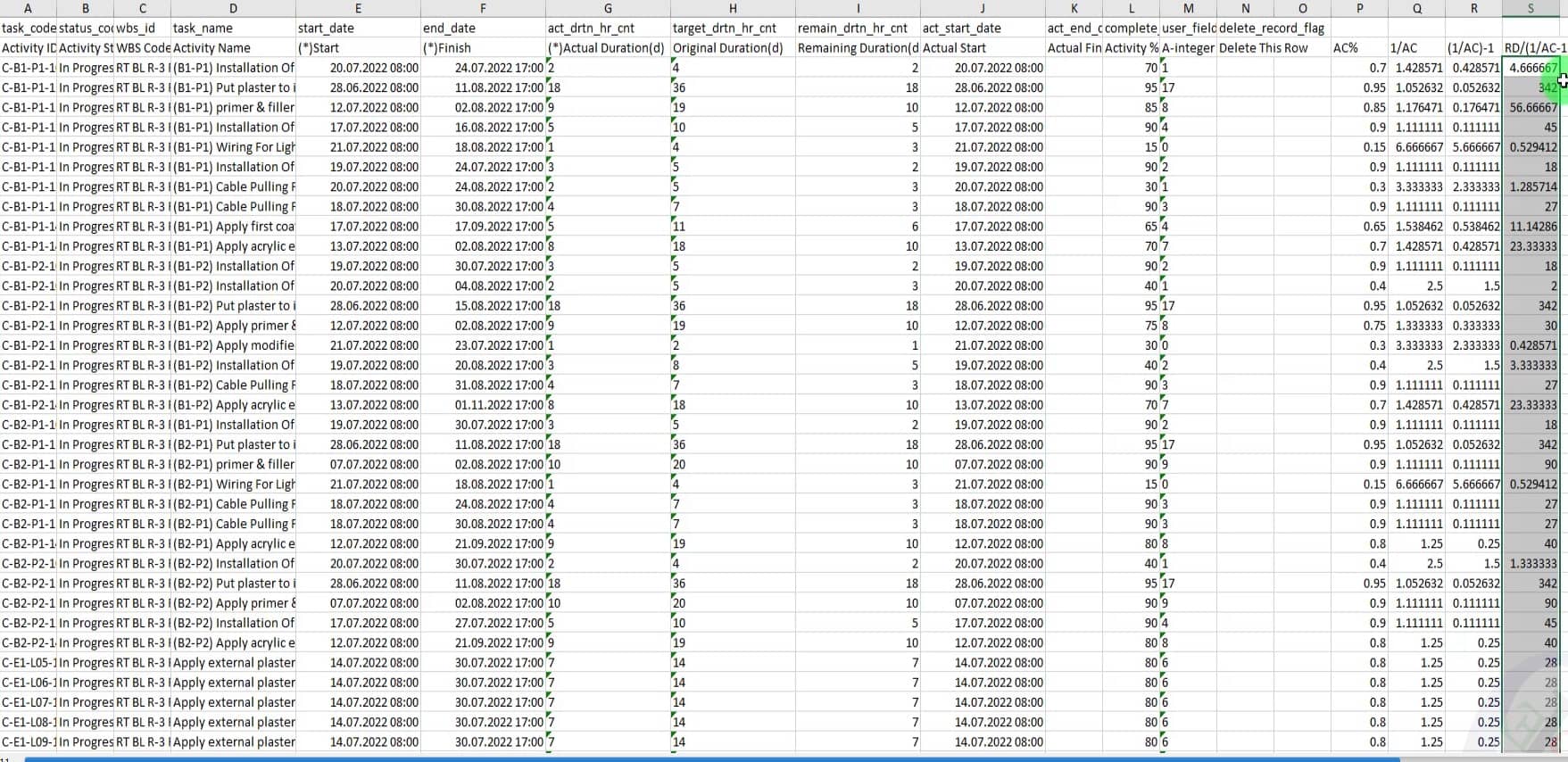The width and height of the screenshot is (1568, 762).
Task: Click the '01.11.2022 17:00' end date
Action: coord(483,405)
